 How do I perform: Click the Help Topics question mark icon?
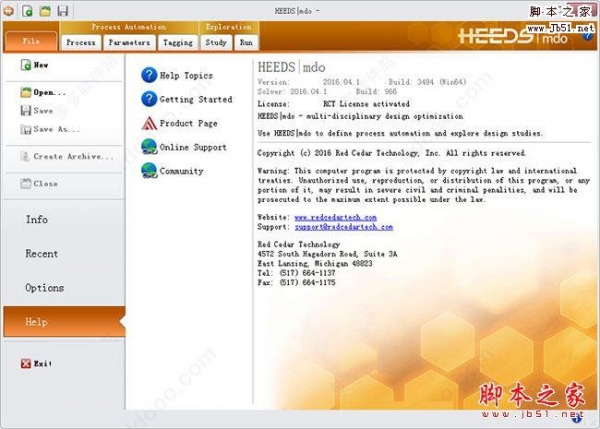tap(149, 75)
